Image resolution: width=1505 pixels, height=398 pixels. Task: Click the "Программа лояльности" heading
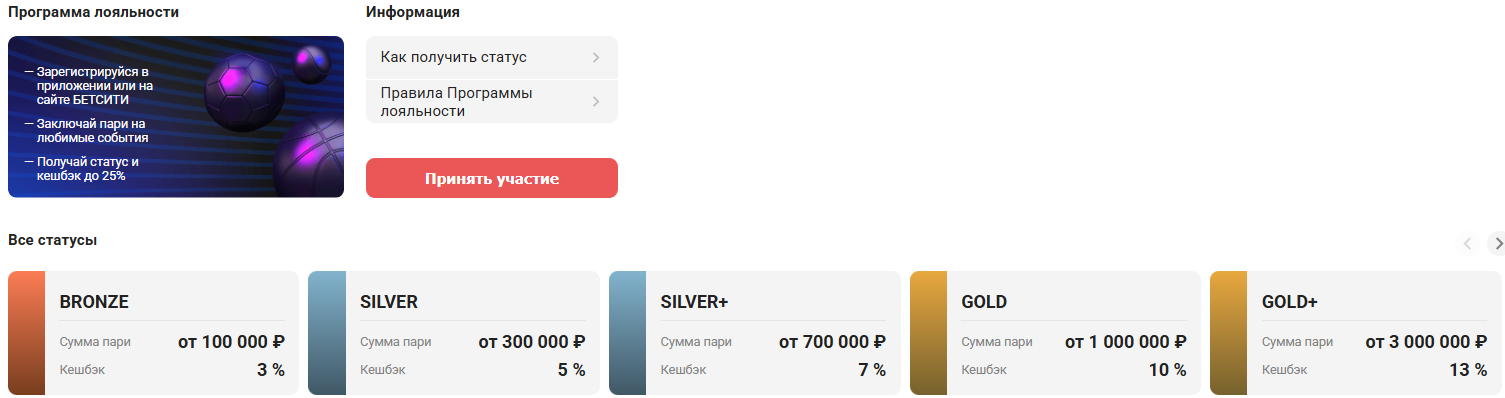[94, 12]
